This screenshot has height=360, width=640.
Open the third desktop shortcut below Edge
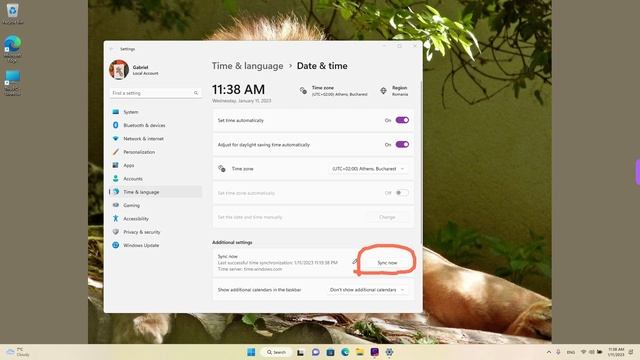(12, 83)
